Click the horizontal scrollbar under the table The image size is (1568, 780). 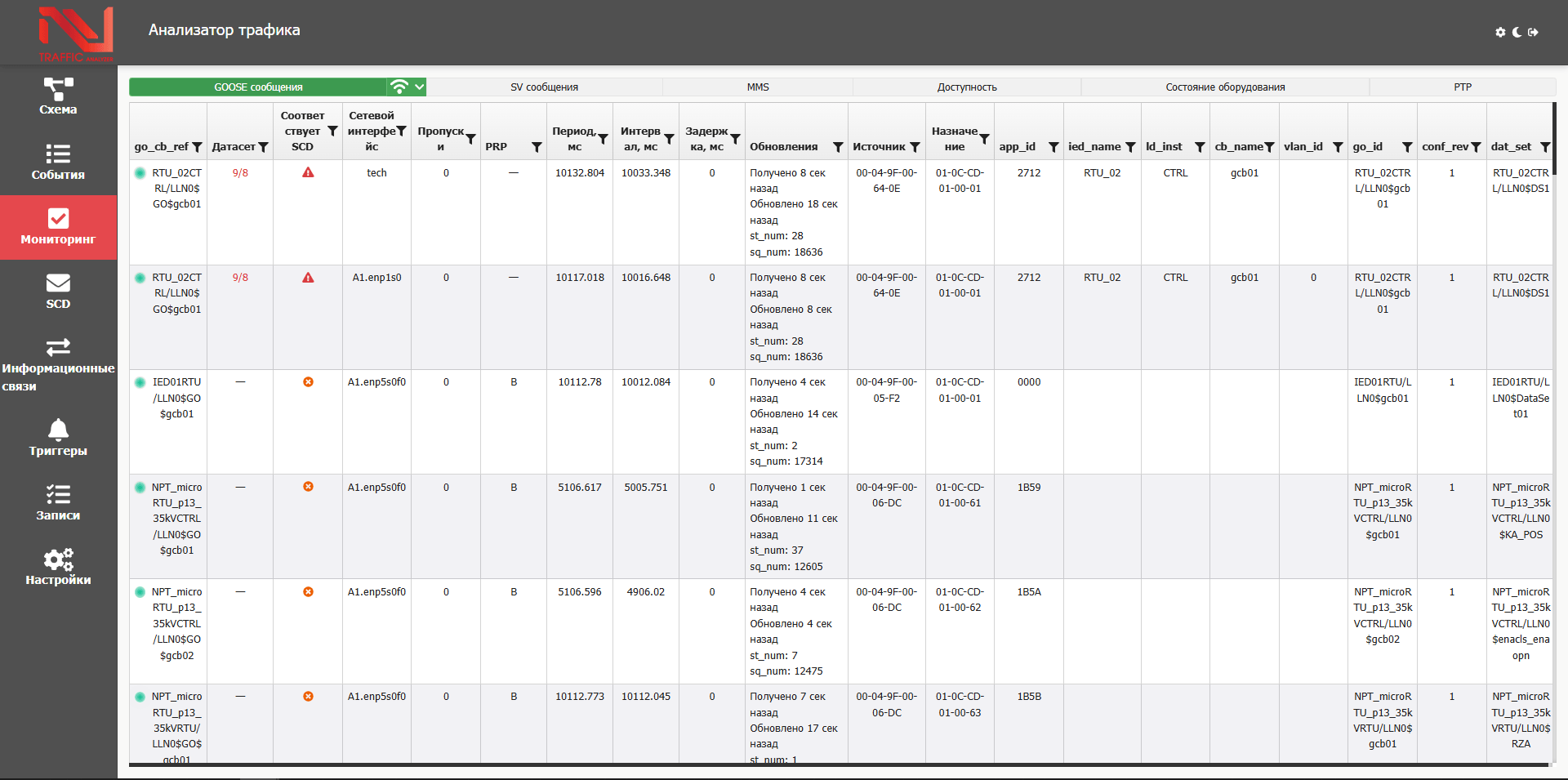tap(839, 765)
